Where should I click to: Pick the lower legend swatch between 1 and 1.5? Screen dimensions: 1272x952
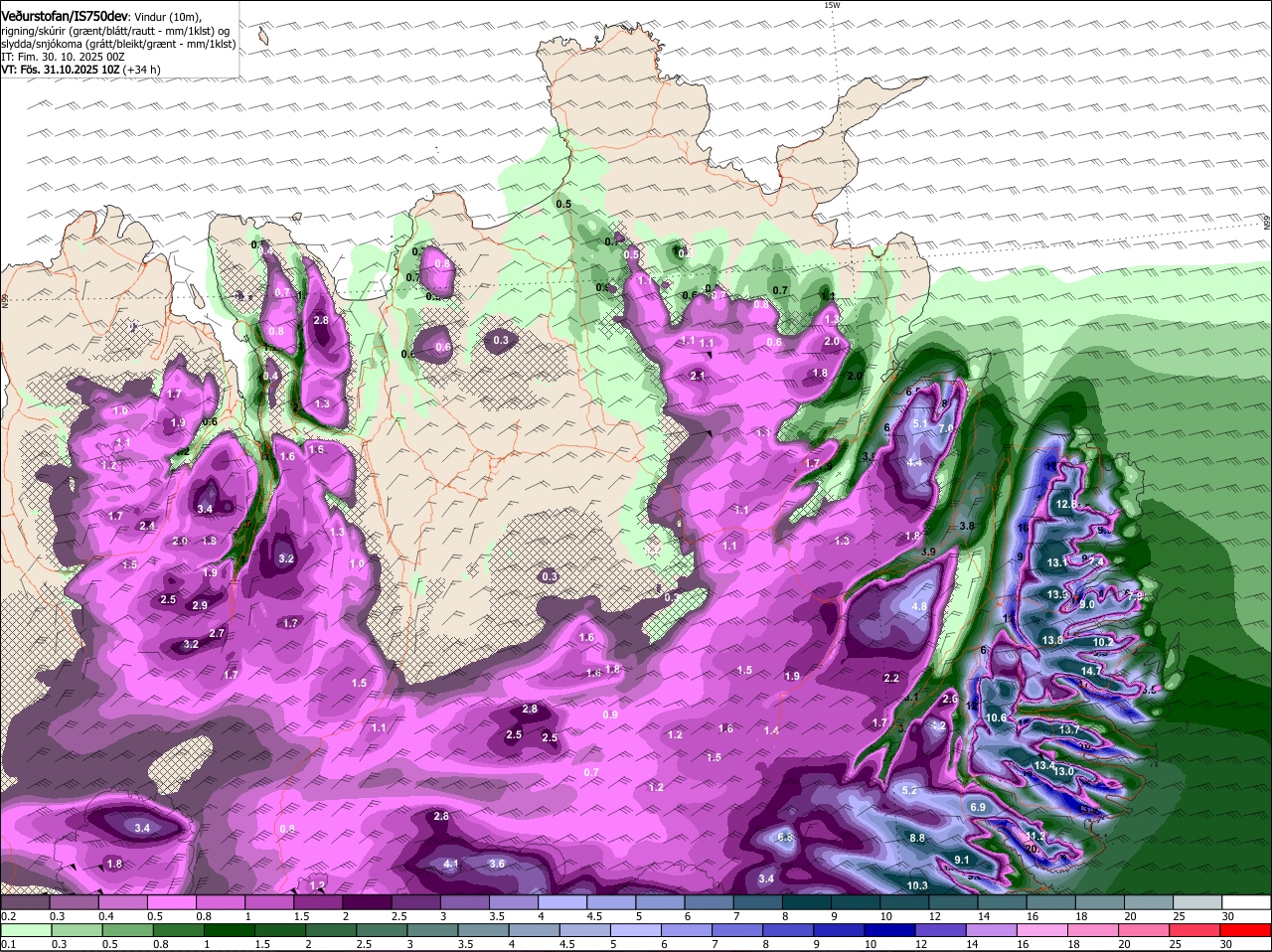229,930
